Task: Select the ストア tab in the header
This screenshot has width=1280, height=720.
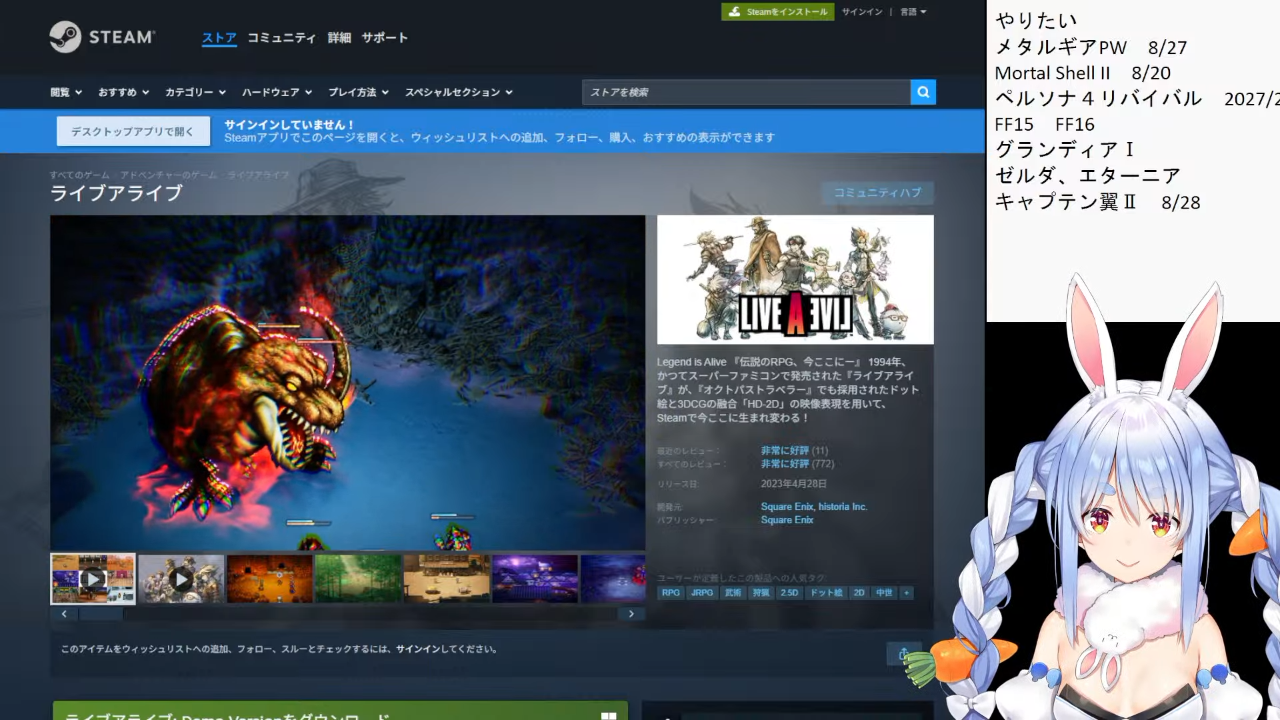Action: point(219,38)
